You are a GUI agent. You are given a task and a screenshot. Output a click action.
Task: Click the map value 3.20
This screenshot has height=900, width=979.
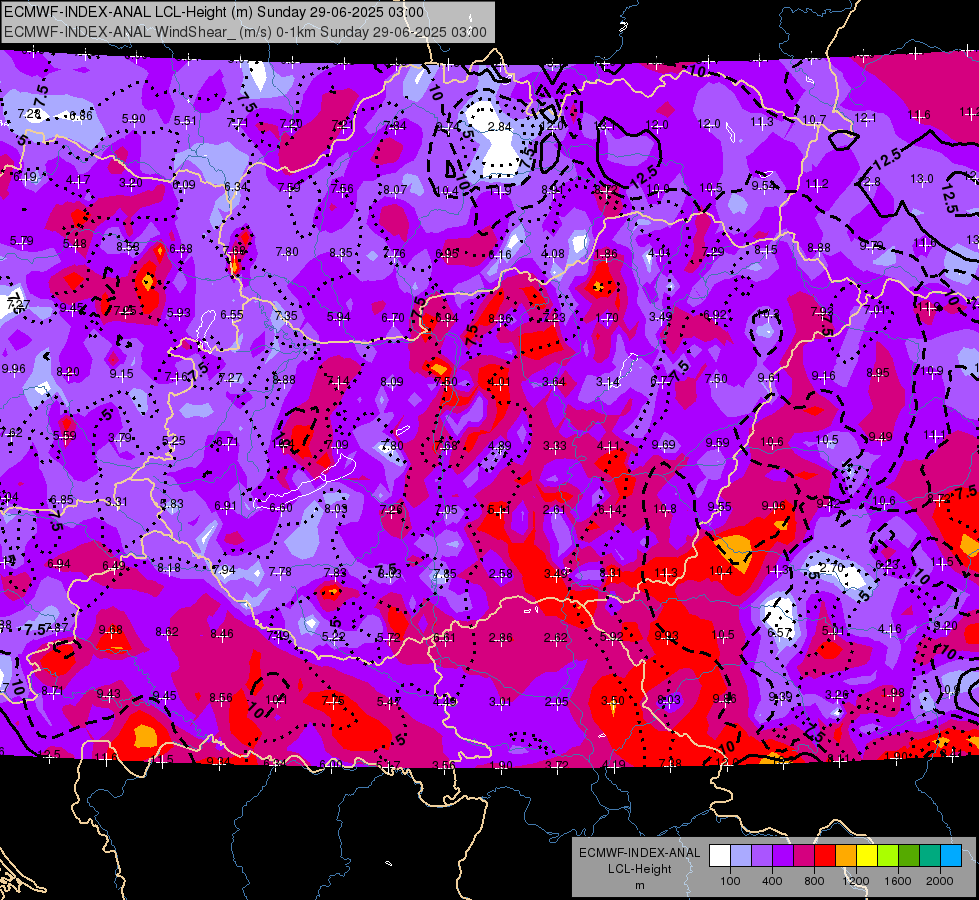pyautogui.click(x=131, y=183)
